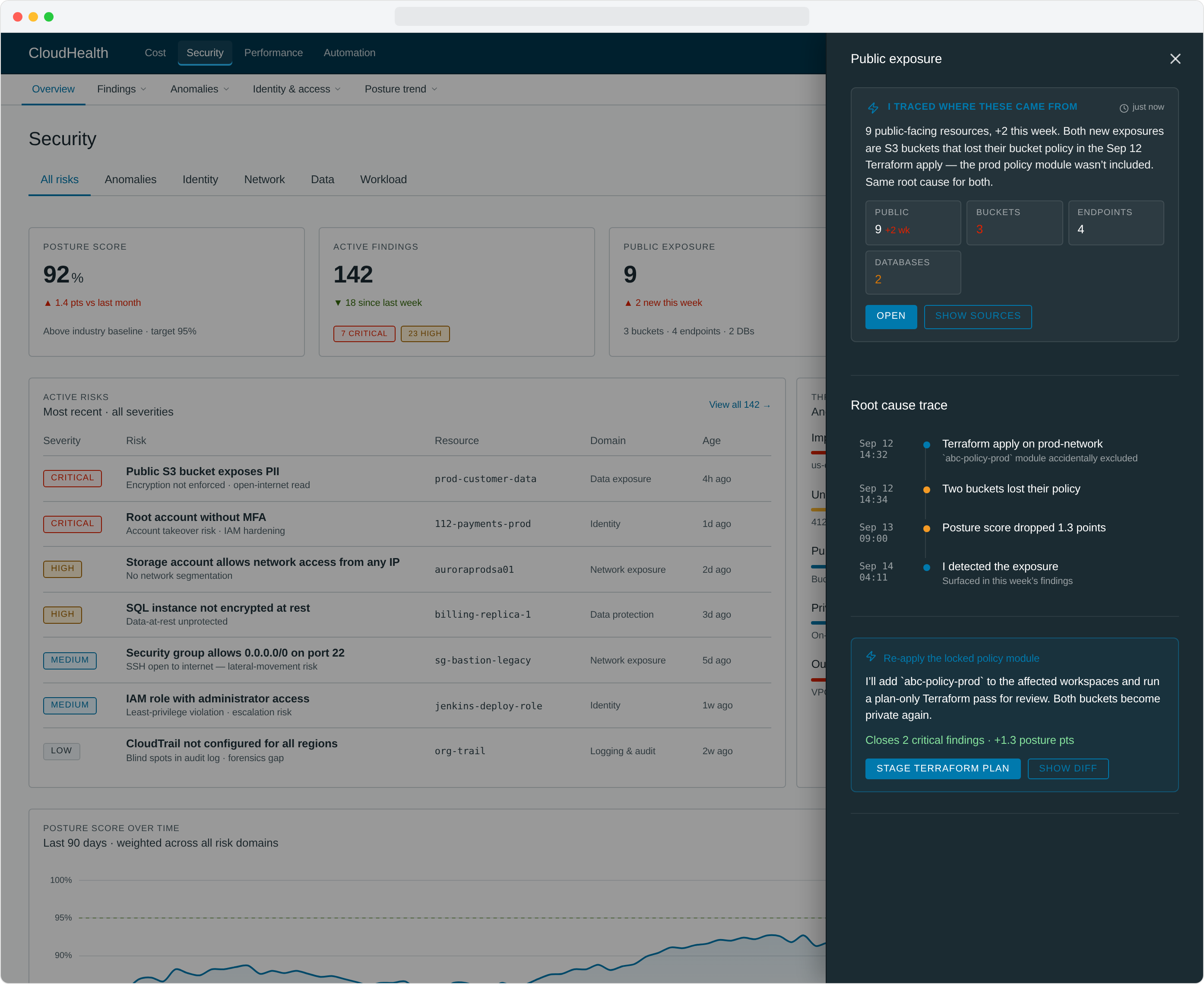The width and height of the screenshot is (1204, 984).
Task: Click the Domain column header
Action: click(x=607, y=441)
